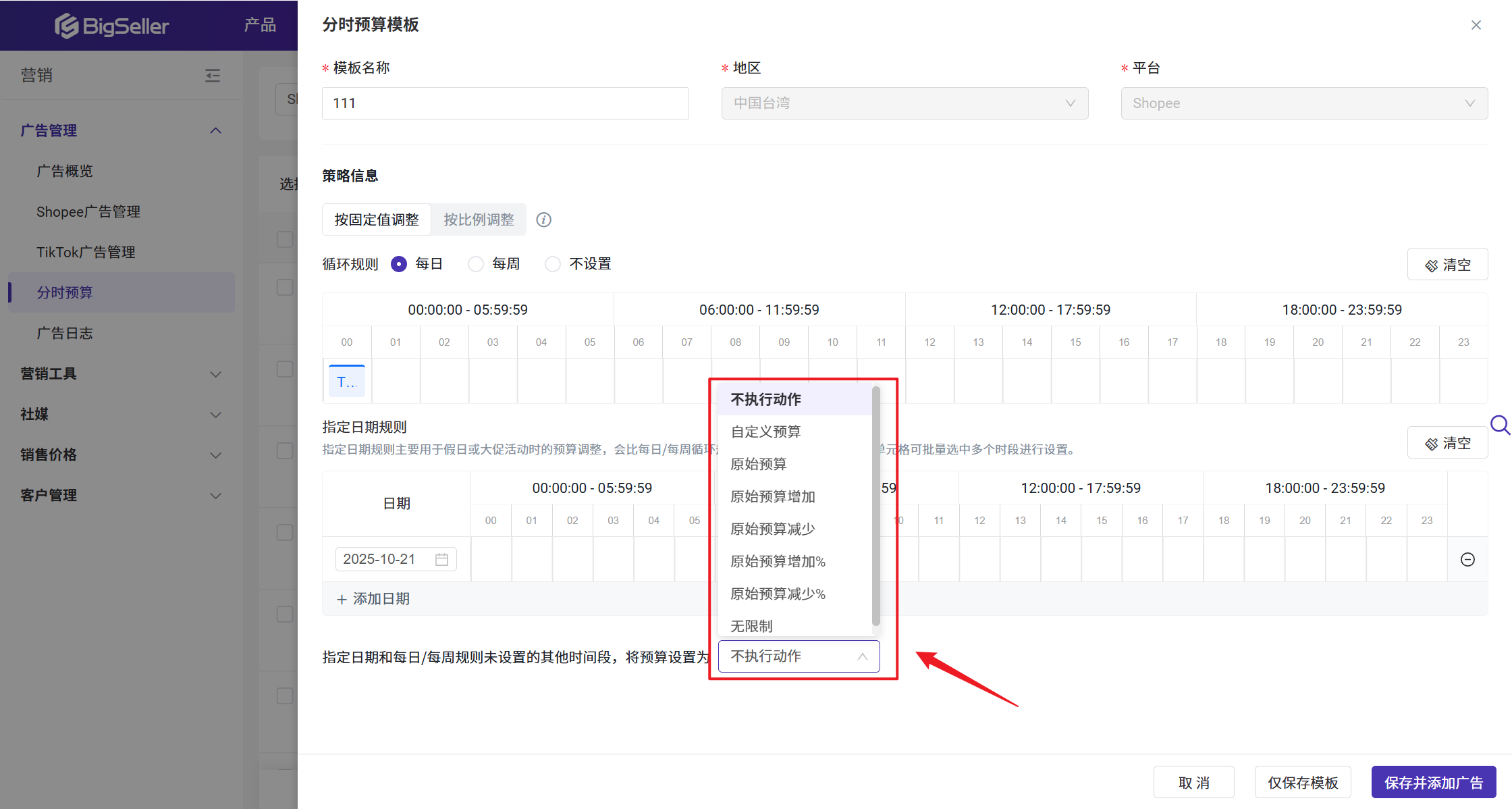Click the magnifier icon at right edge
Viewport: 1512px width, 809px height.
tap(1500, 425)
